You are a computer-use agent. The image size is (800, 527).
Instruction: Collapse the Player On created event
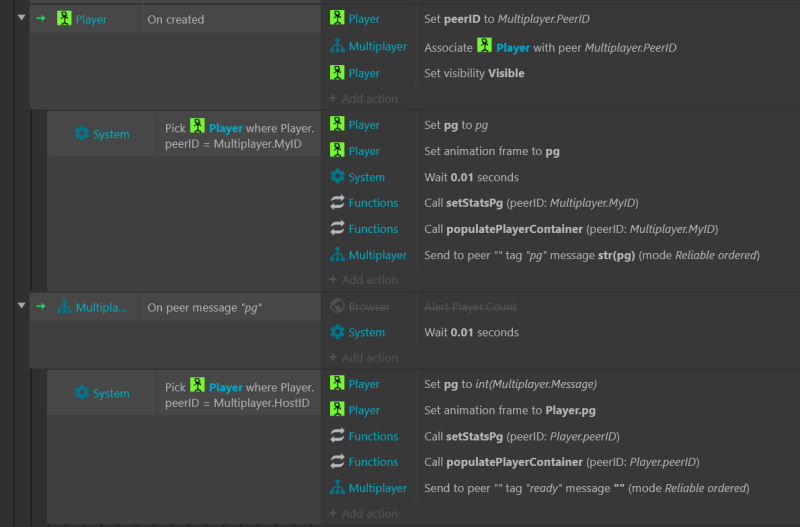[22, 18]
